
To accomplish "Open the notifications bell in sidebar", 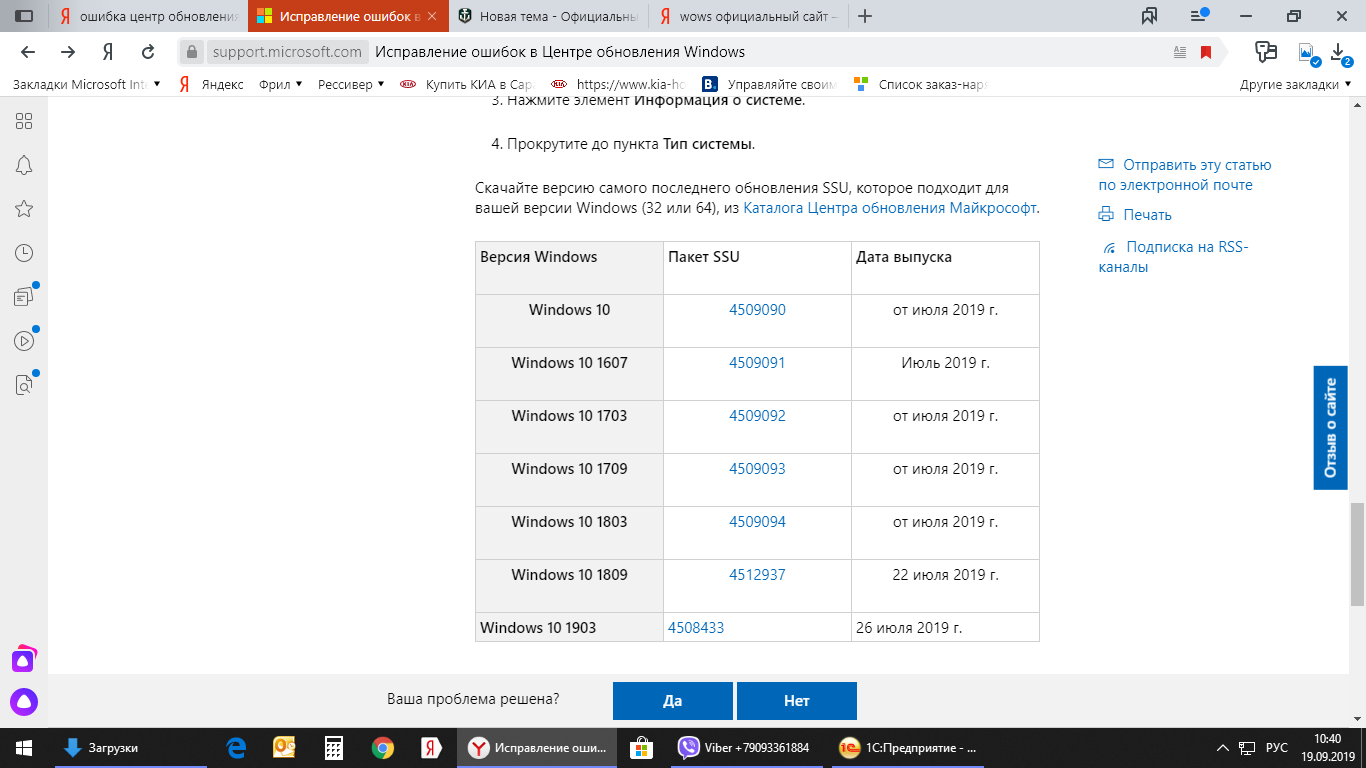I will (24, 165).
